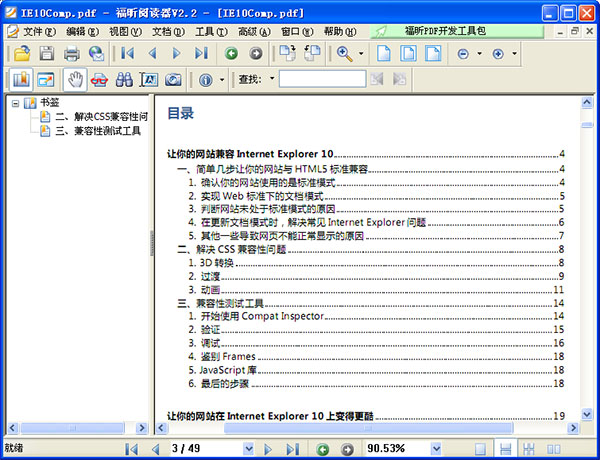
Task: Click find next button beside search box
Action: click(x=399, y=79)
